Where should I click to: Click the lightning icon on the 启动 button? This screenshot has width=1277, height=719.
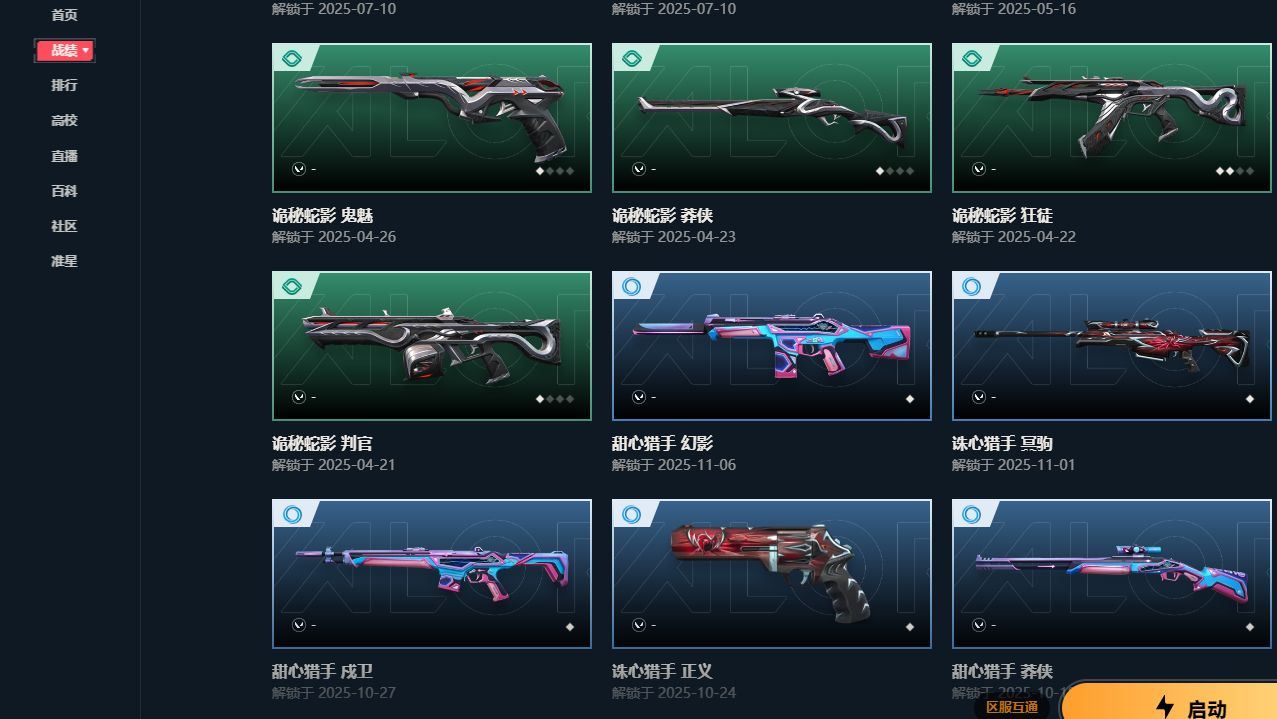click(x=1164, y=707)
